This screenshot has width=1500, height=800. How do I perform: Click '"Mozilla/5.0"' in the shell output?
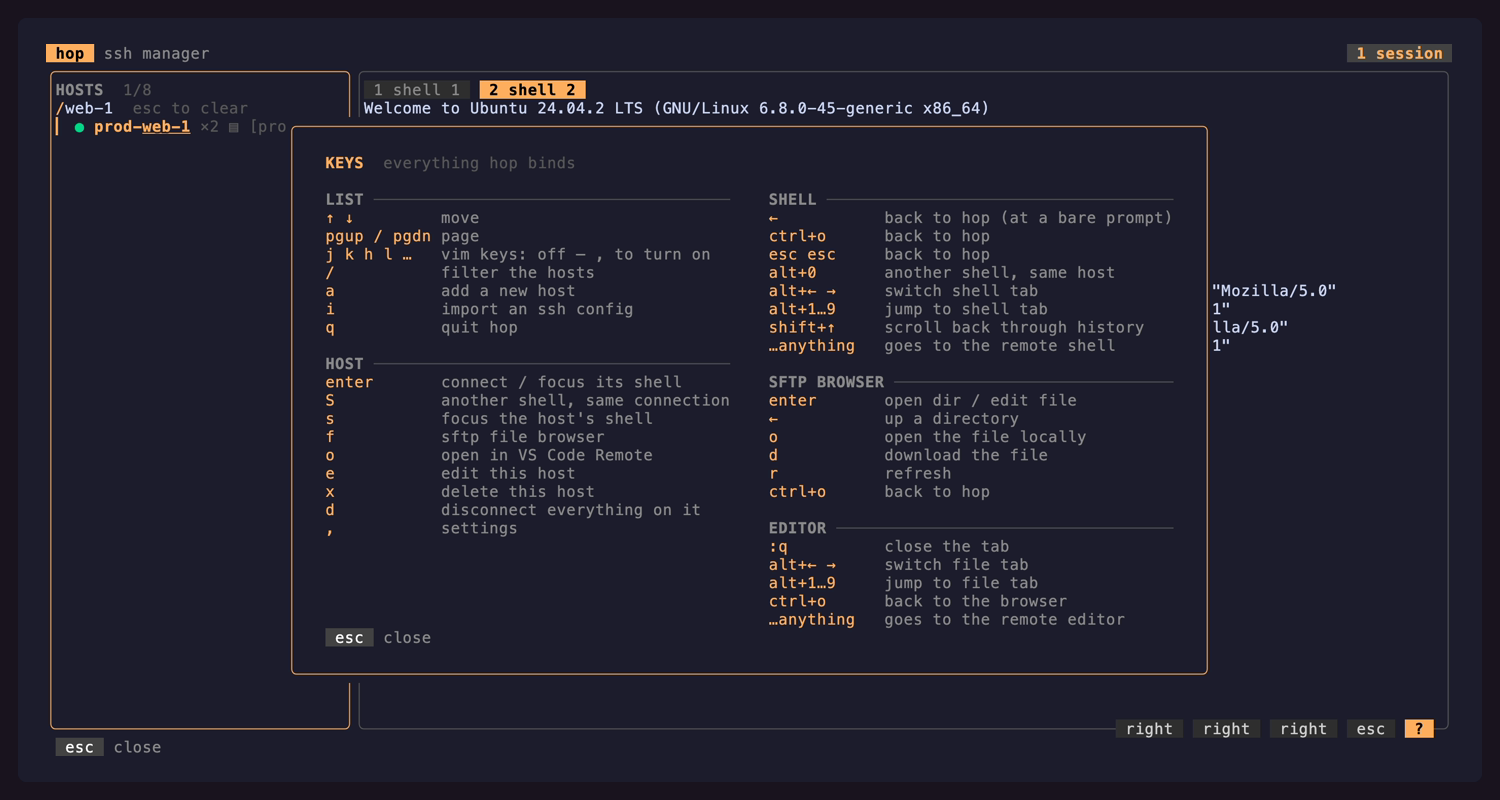point(1274,291)
